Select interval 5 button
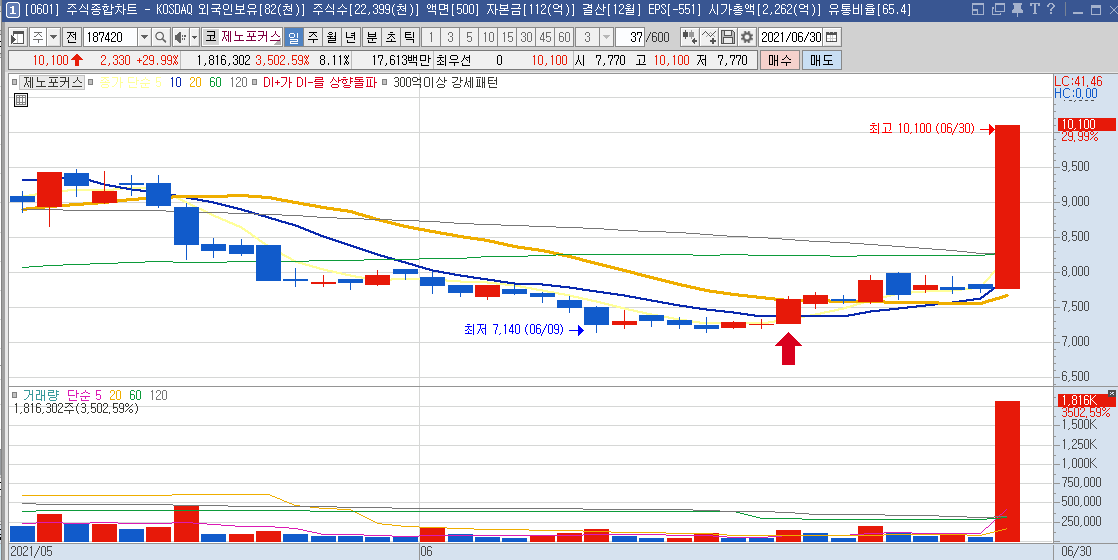Image resolution: width=1118 pixels, height=560 pixels. 469,37
